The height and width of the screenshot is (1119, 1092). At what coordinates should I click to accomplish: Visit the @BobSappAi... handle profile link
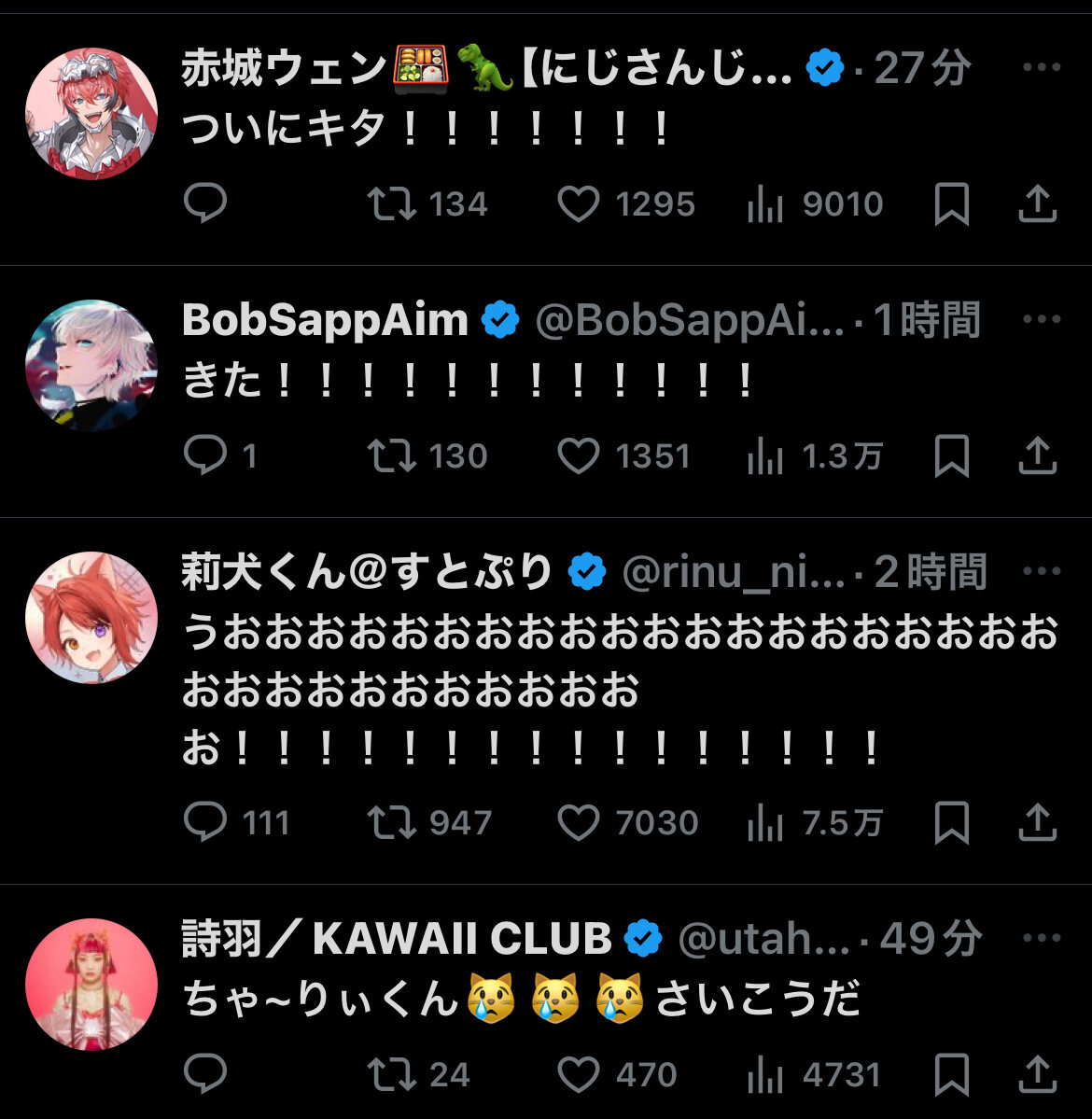point(690,320)
